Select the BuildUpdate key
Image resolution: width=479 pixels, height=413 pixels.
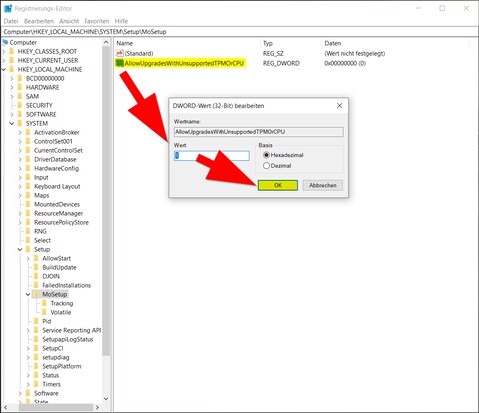(x=59, y=267)
